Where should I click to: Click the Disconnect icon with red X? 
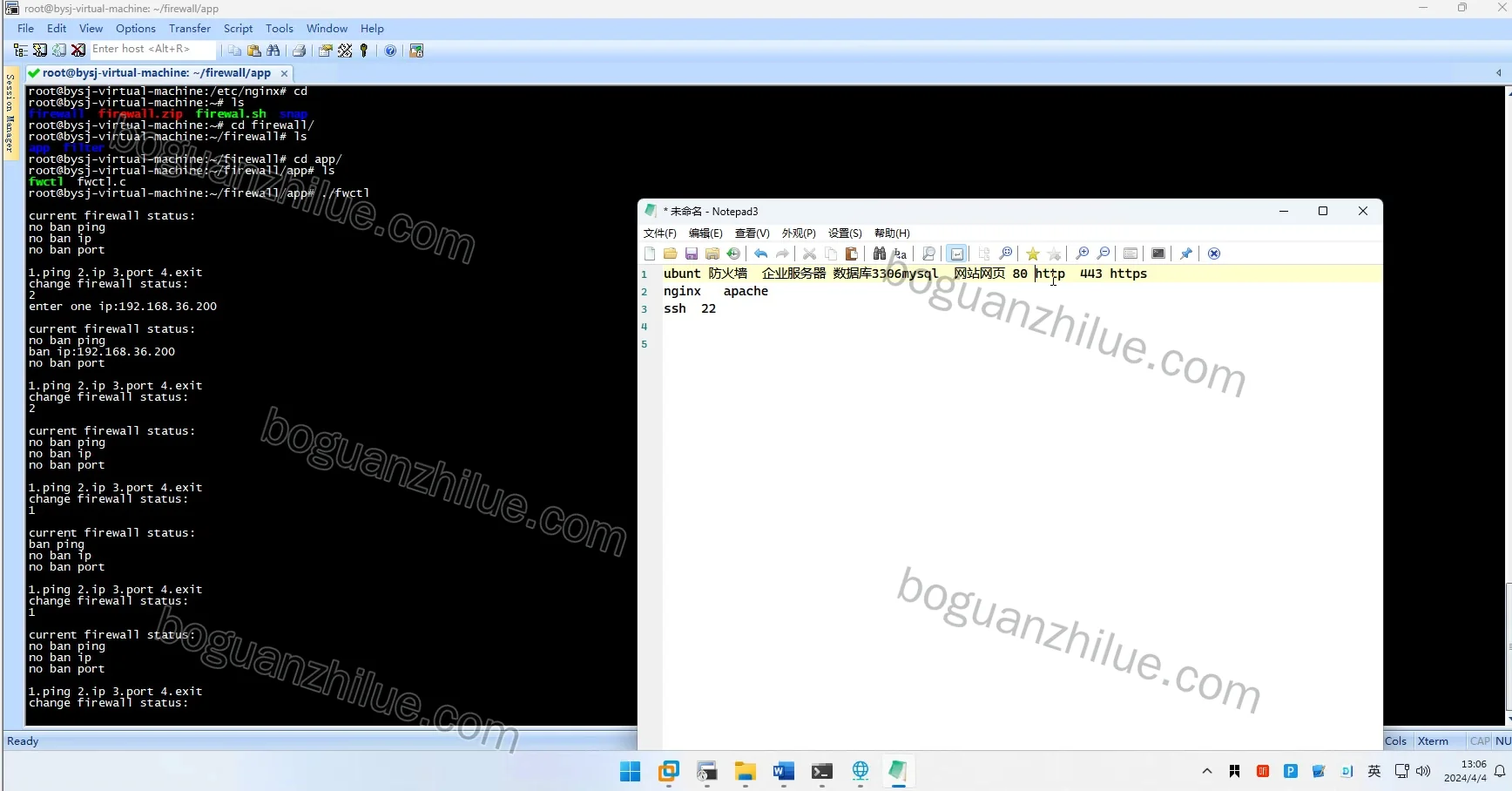point(78,51)
